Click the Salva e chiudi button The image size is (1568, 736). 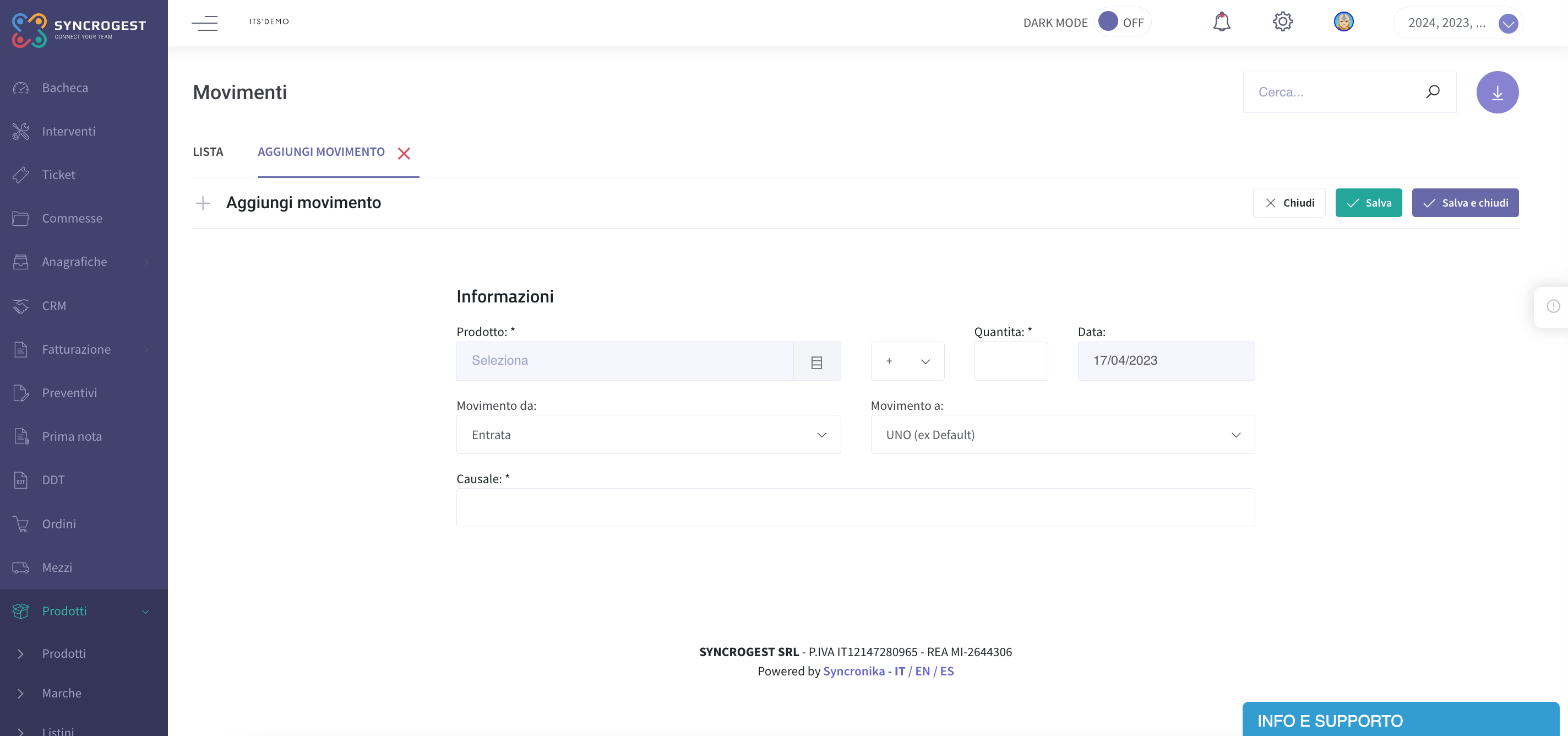(x=1464, y=203)
